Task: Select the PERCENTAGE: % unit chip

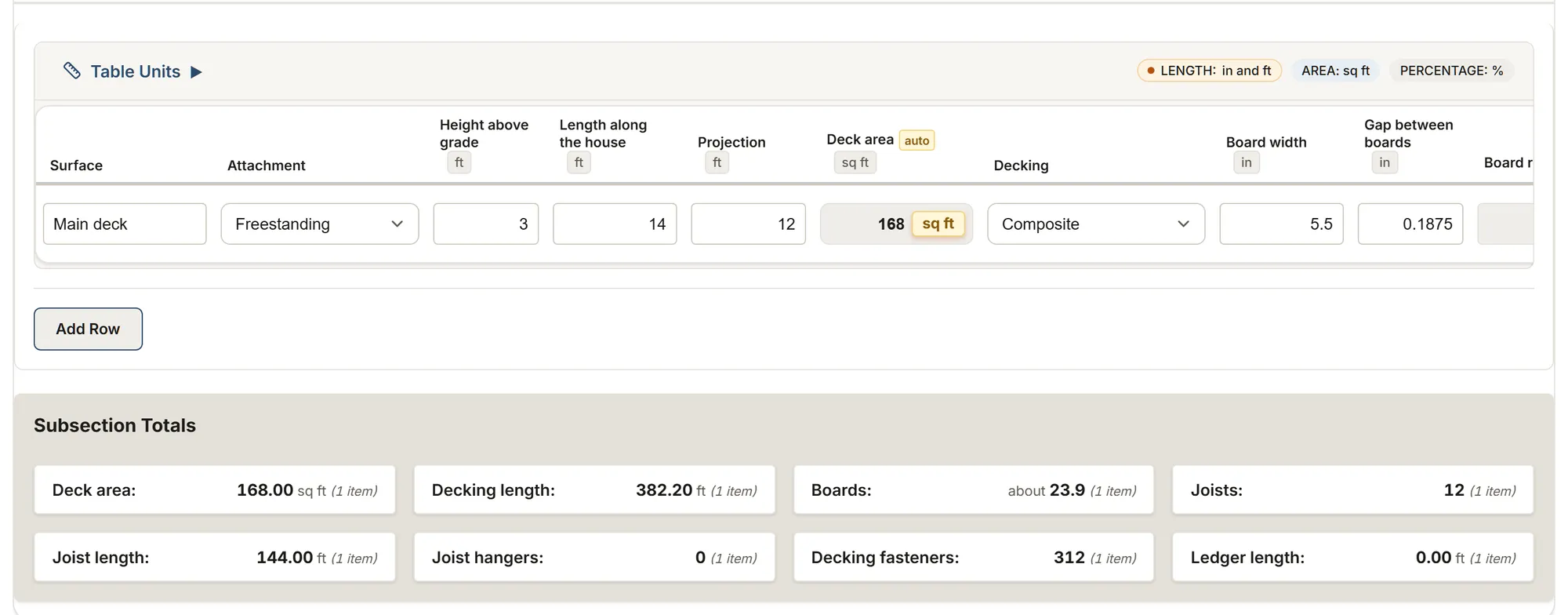Action: click(1451, 71)
